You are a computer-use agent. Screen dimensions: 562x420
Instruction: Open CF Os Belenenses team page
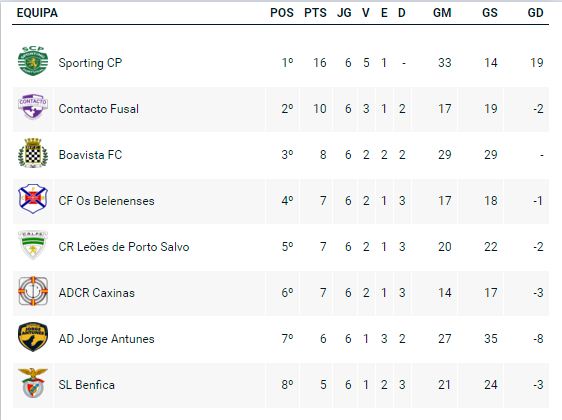click(x=106, y=201)
